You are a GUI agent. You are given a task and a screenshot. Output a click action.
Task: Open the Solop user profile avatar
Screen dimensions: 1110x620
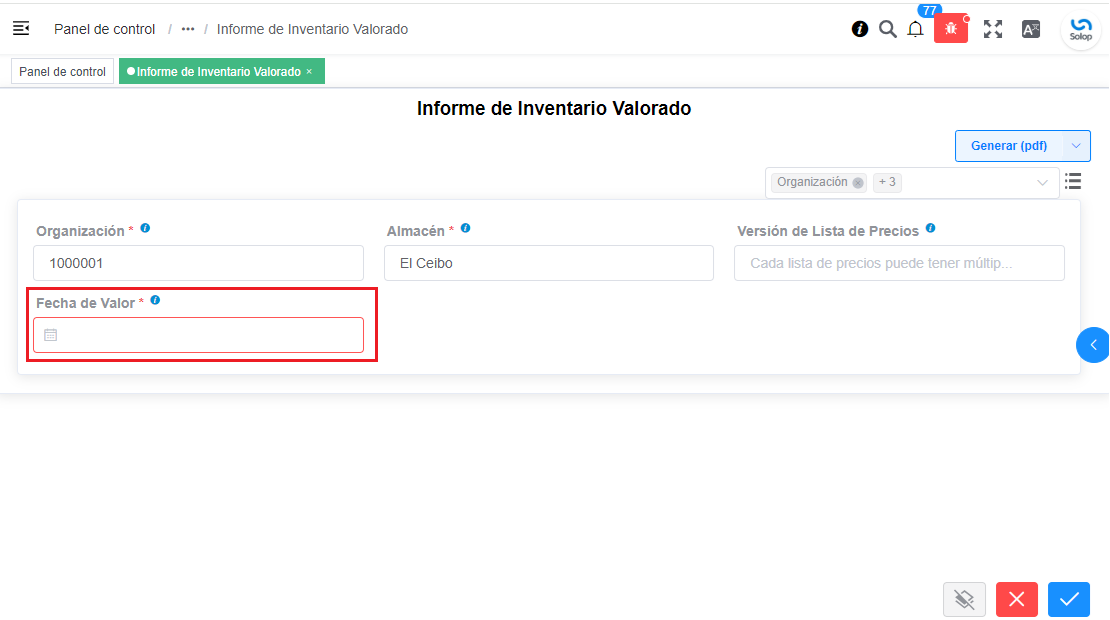pyautogui.click(x=1080, y=29)
